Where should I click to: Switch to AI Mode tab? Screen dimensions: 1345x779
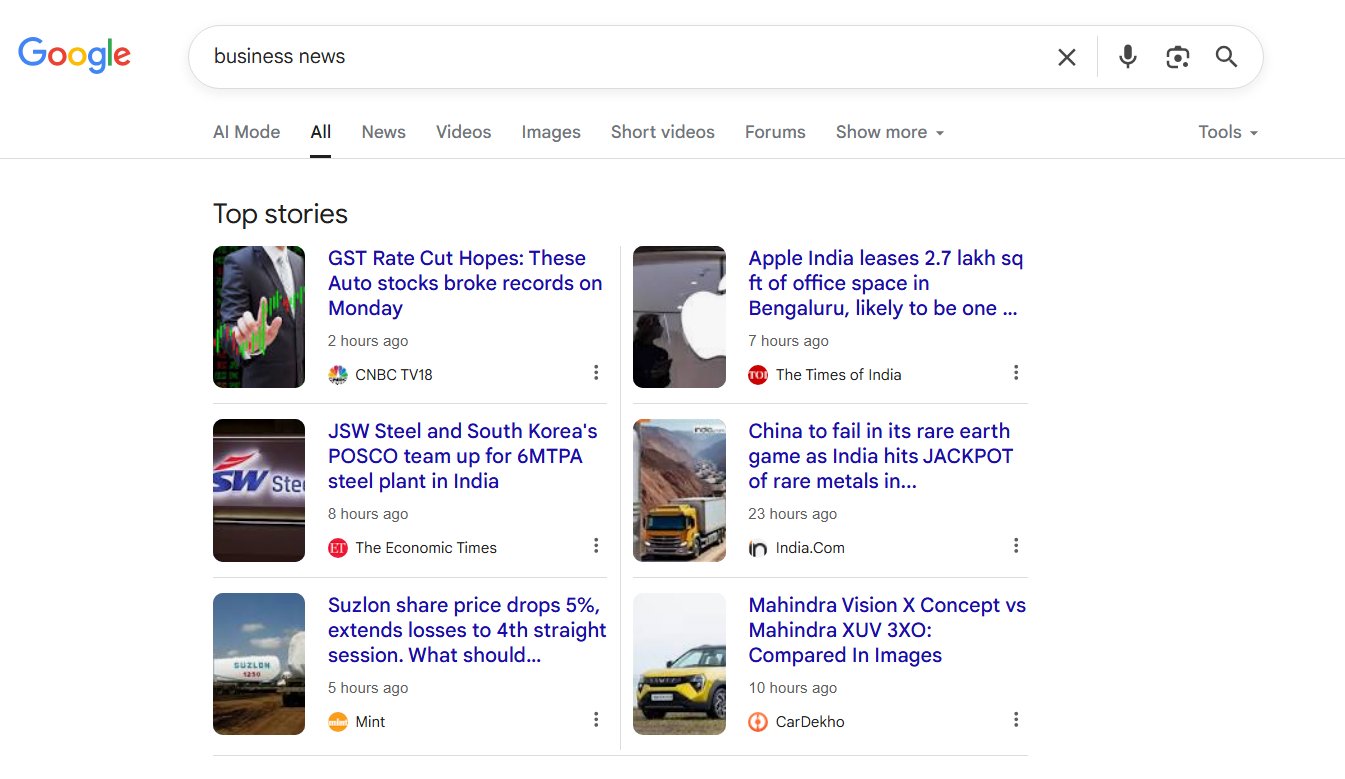pos(246,132)
